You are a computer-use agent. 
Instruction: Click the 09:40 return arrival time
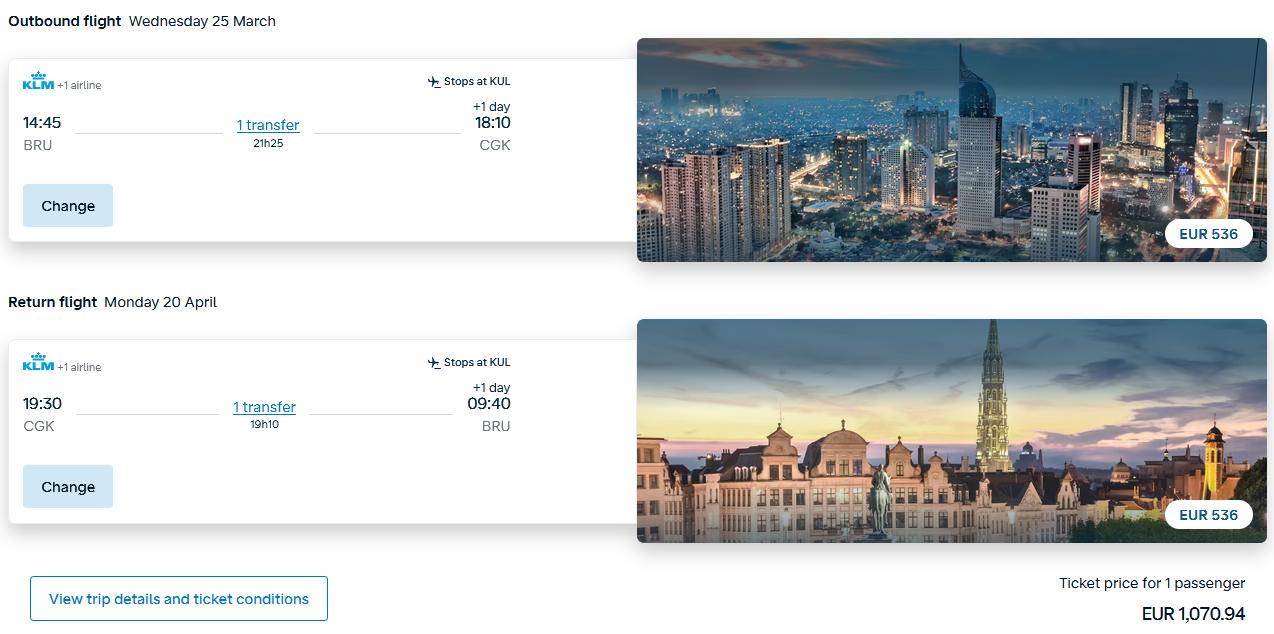tap(489, 404)
